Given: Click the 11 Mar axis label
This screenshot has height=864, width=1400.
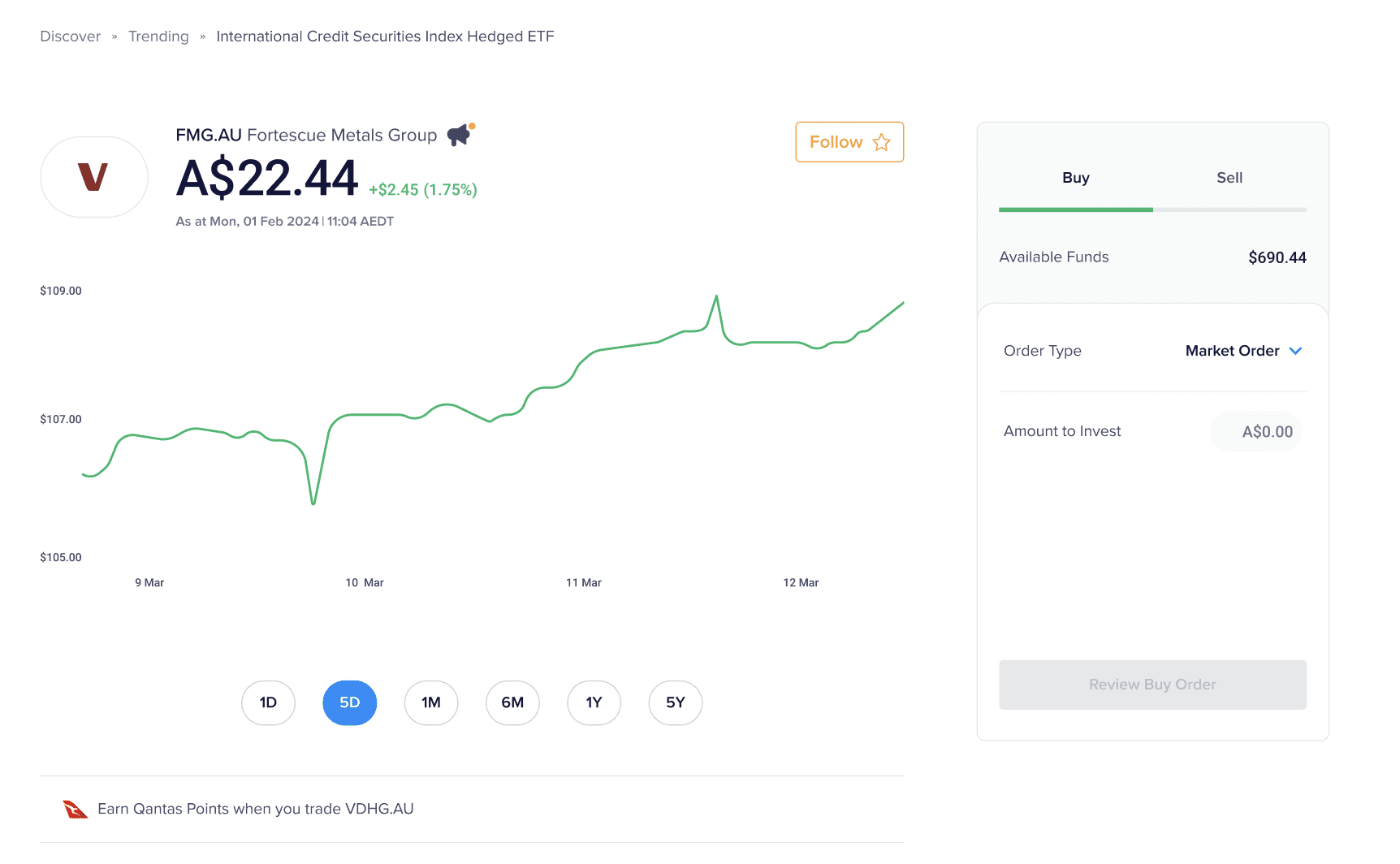Looking at the screenshot, I should (x=584, y=583).
